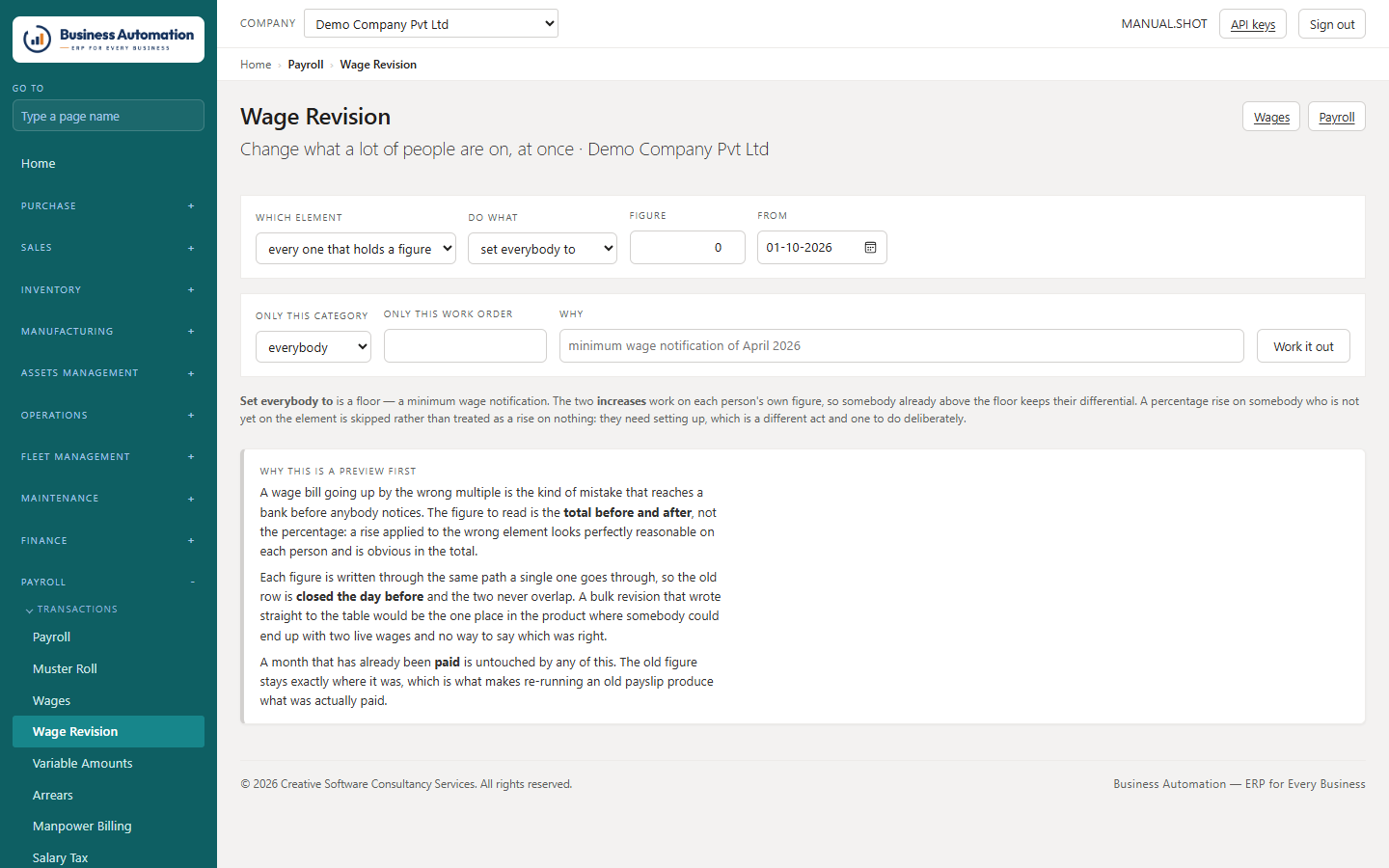Open the Company selector dropdown

point(431,23)
